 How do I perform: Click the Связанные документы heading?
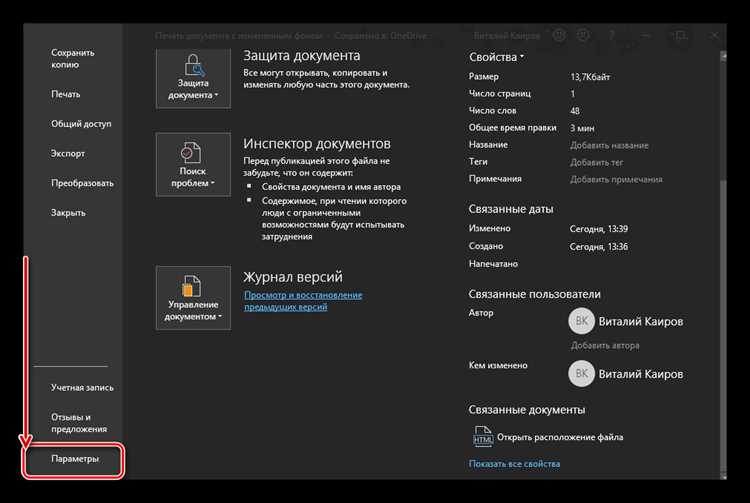coord(527,410)
